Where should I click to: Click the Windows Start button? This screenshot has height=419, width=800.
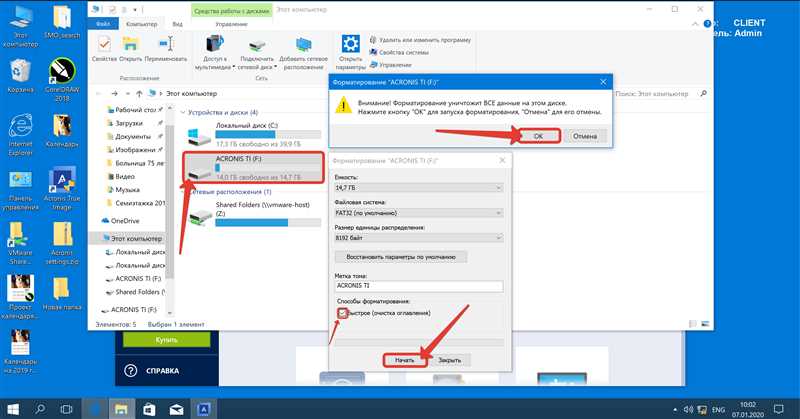[13, 409]
